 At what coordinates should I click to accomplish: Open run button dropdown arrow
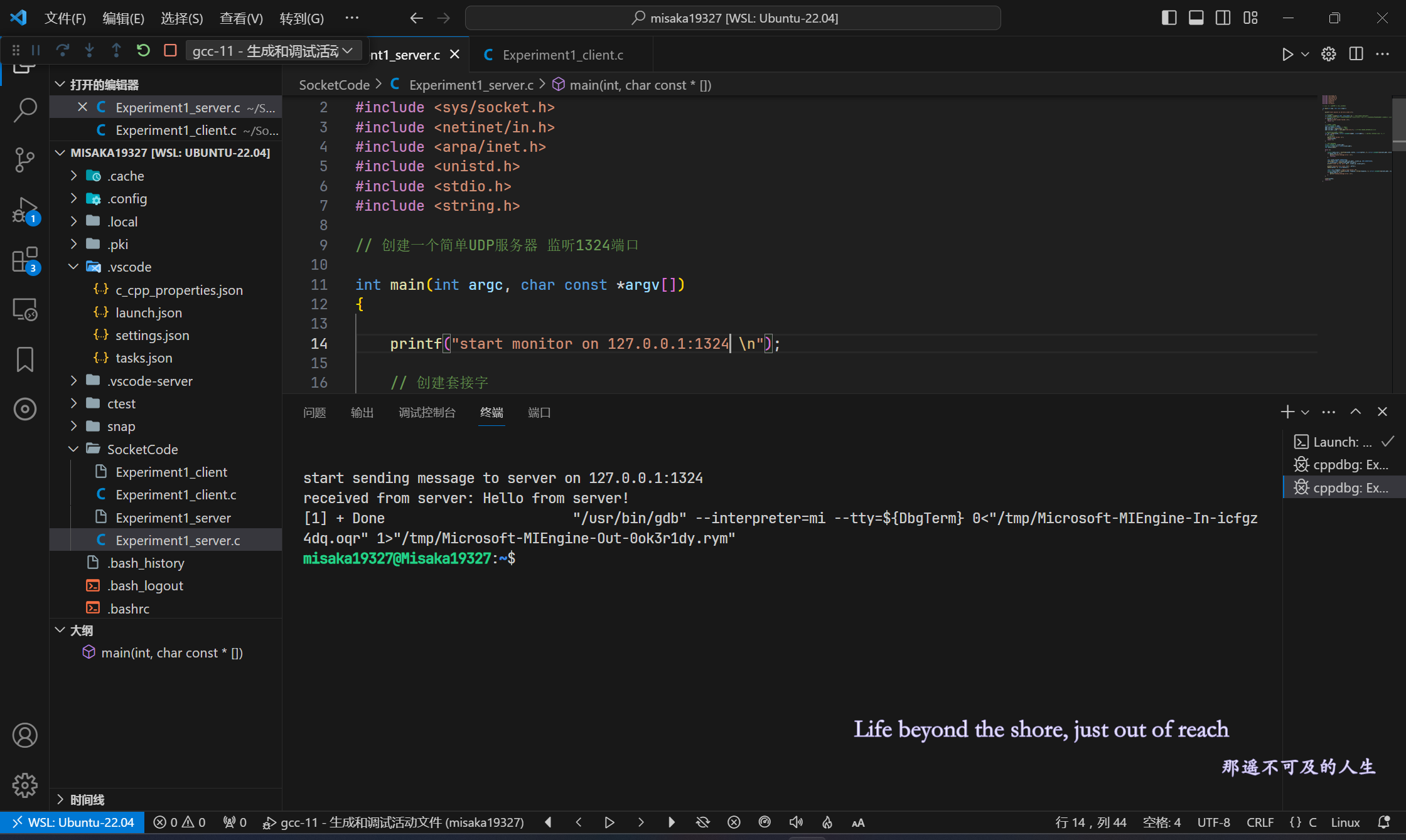tap(1306, 55)
